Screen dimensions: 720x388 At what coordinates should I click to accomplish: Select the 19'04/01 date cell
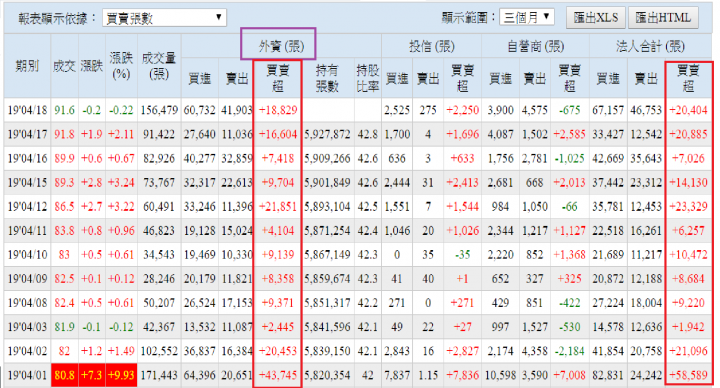[27, 375]
